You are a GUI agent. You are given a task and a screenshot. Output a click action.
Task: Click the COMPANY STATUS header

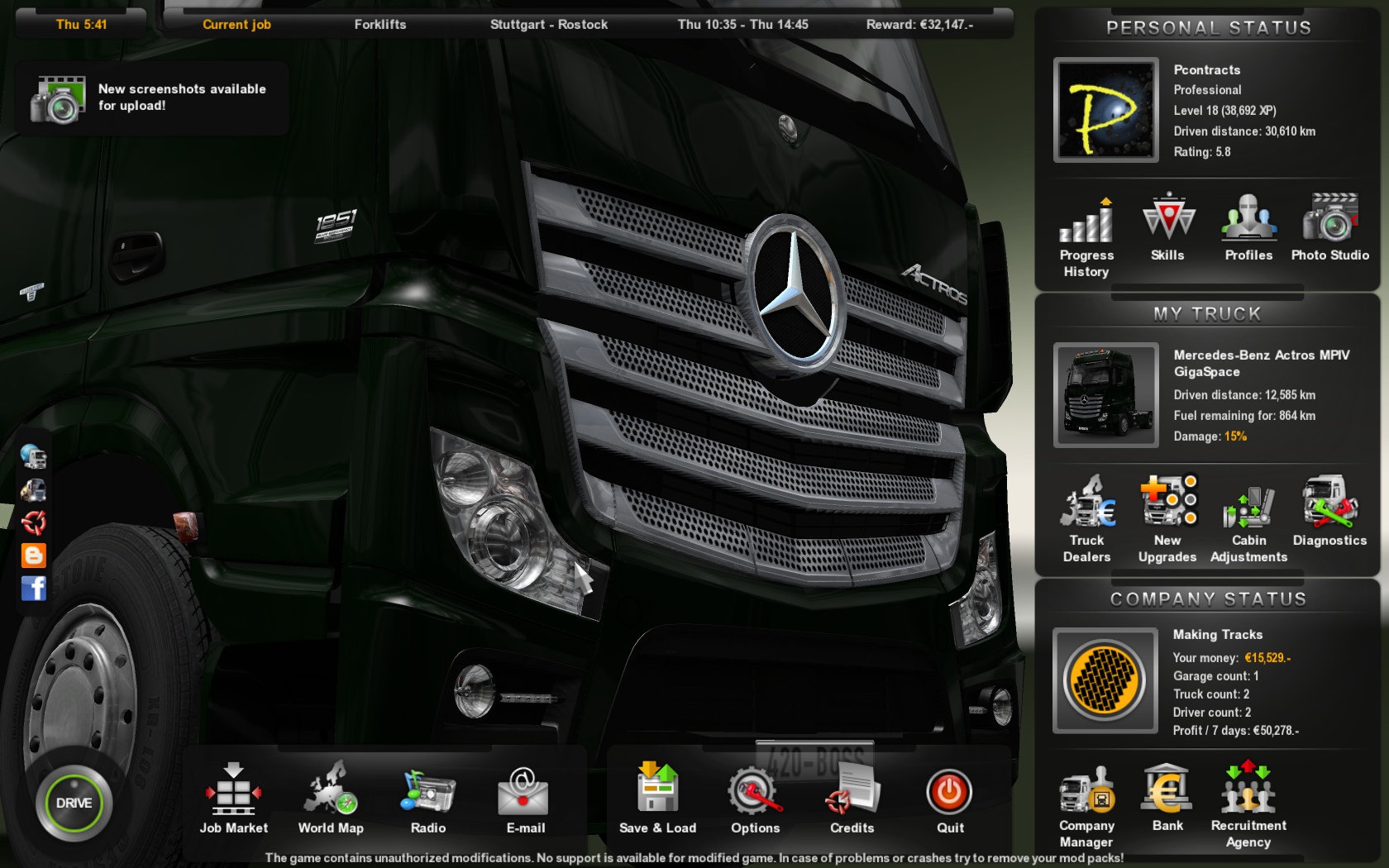[x=1208, y=599]
